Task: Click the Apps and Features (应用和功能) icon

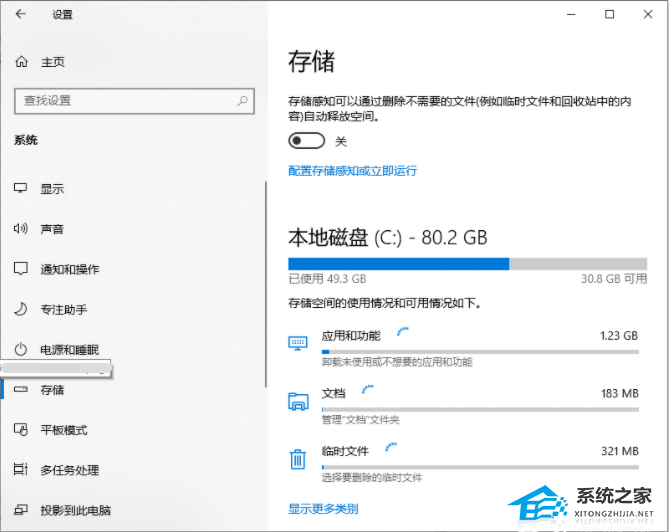Action: point(298,343)
